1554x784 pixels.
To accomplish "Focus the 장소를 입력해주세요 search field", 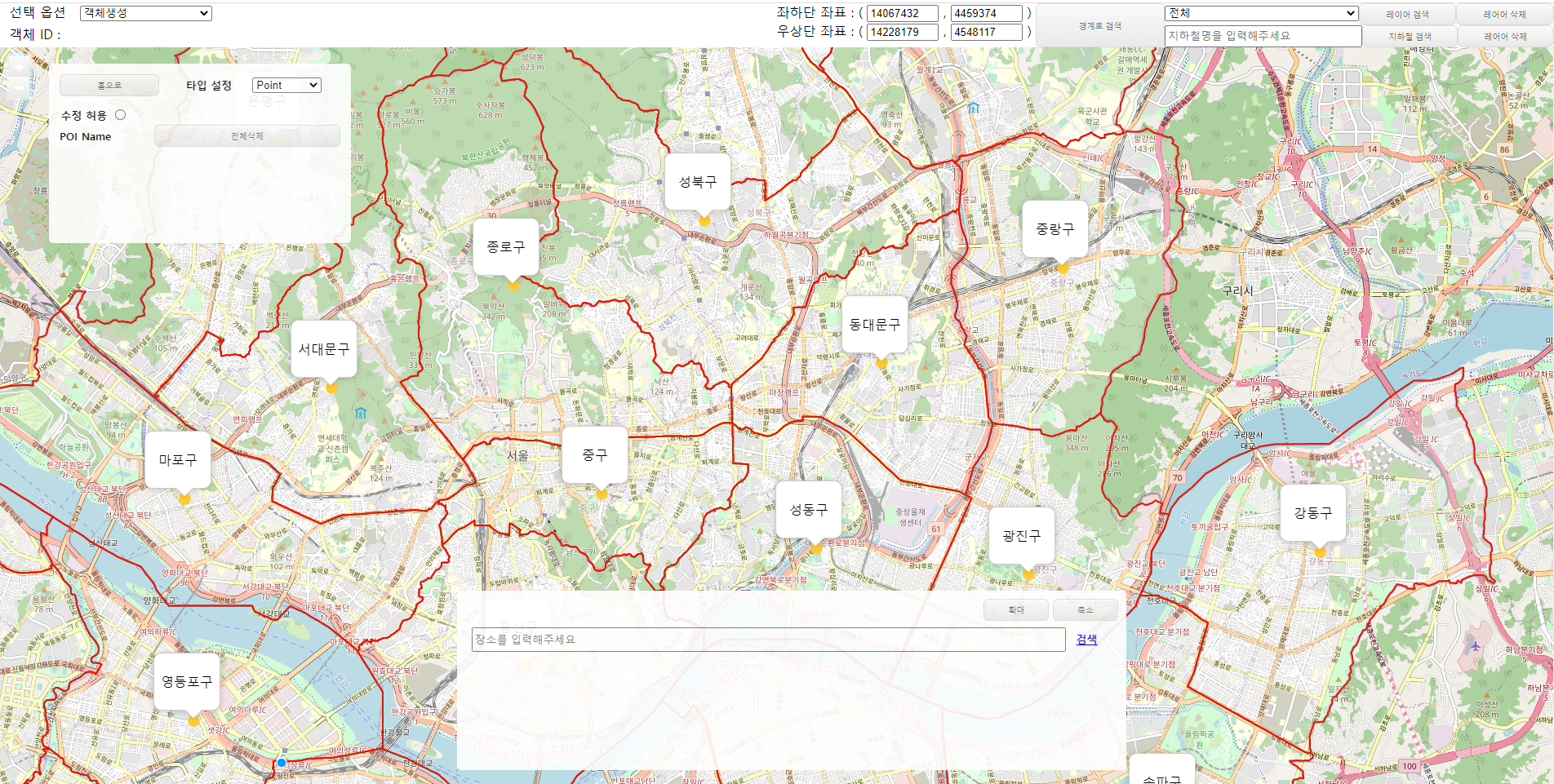I will click(x=769, y=640).
